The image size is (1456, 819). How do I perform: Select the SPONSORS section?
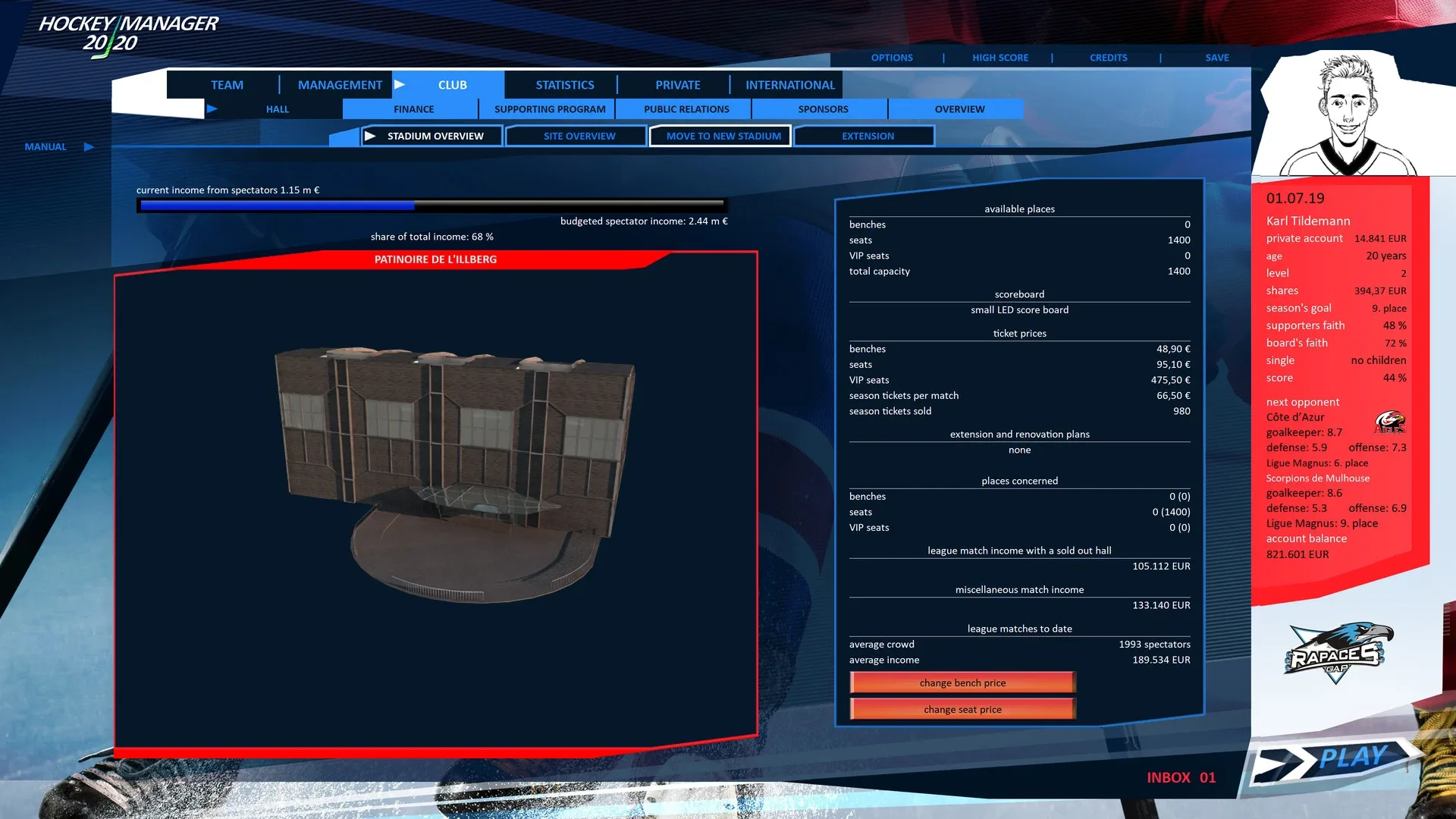click(823, 109)
